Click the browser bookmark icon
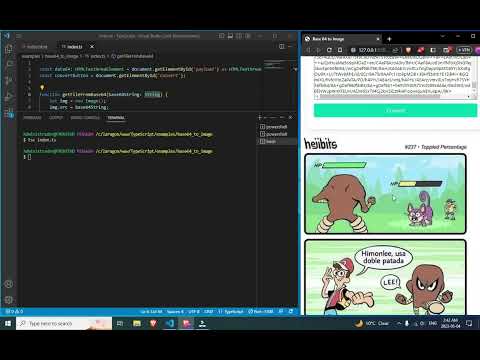 pyautogui.click(x=340, y=50)
